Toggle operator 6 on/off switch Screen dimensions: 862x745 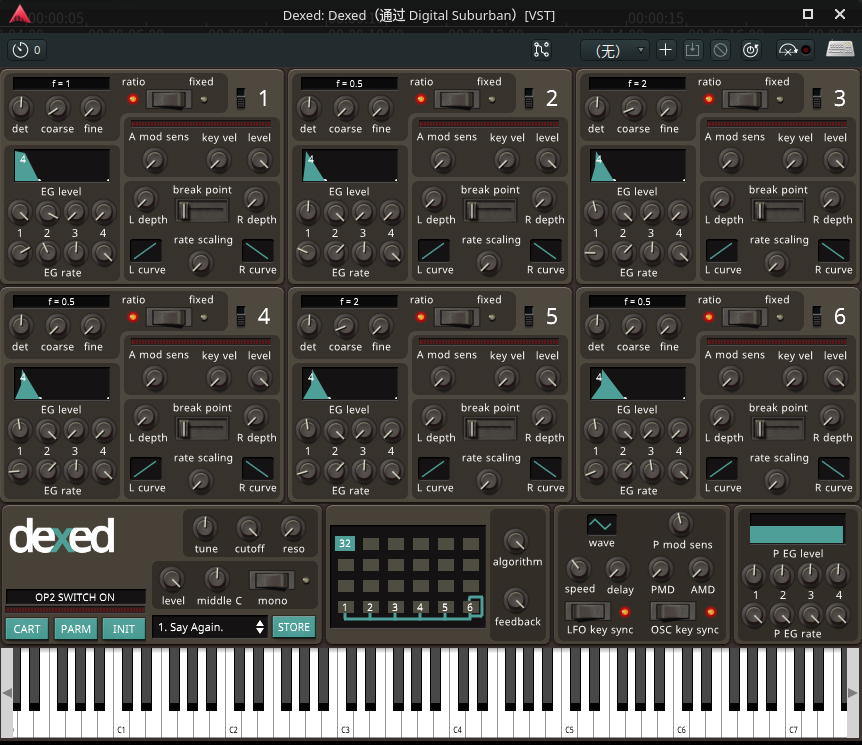click(817, 316)
